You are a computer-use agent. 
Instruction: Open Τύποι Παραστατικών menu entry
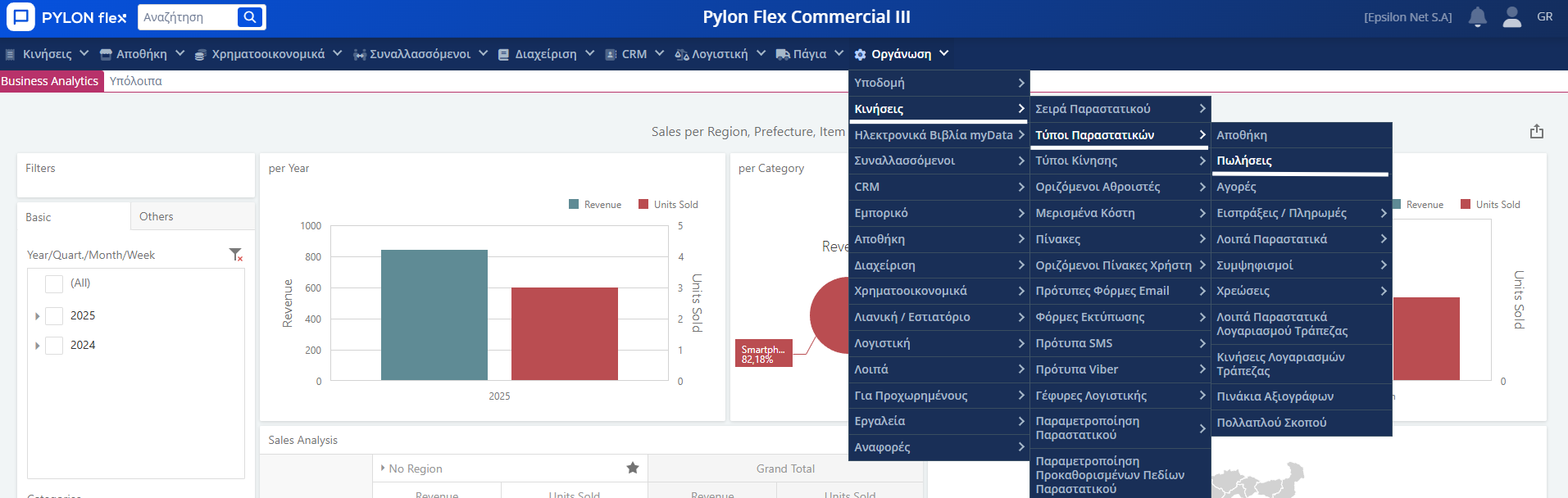1120,135
